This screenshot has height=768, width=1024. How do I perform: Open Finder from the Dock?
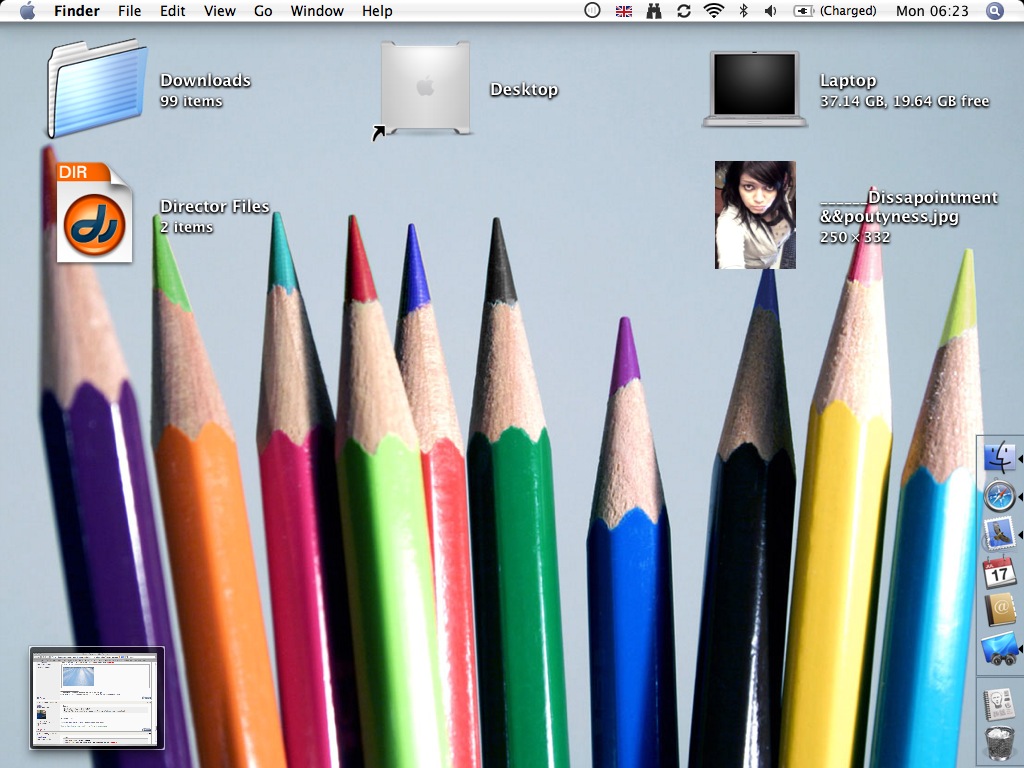[x=999, y=458]
